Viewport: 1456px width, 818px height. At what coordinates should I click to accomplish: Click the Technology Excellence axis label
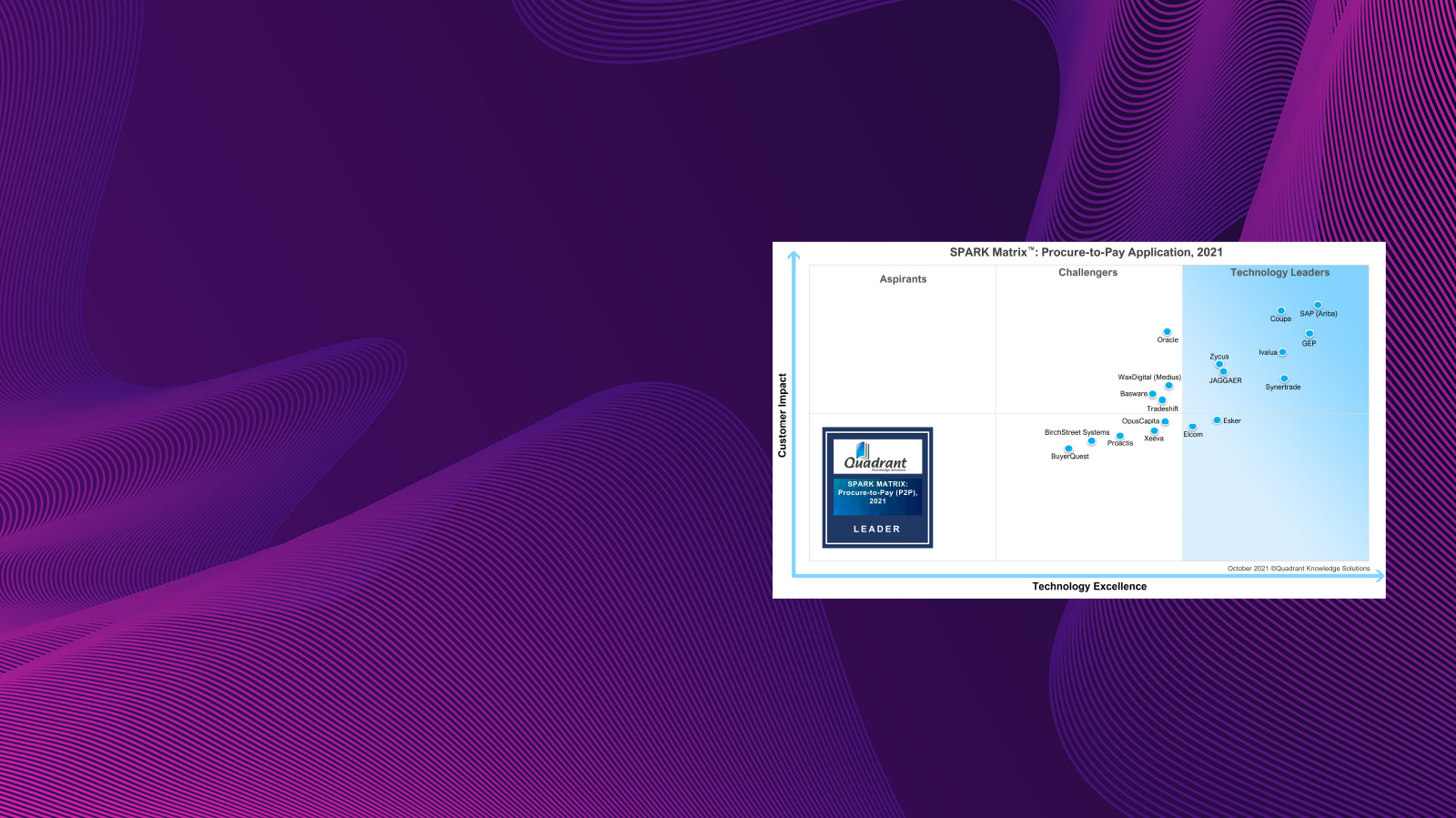[x=1089, y=587]
